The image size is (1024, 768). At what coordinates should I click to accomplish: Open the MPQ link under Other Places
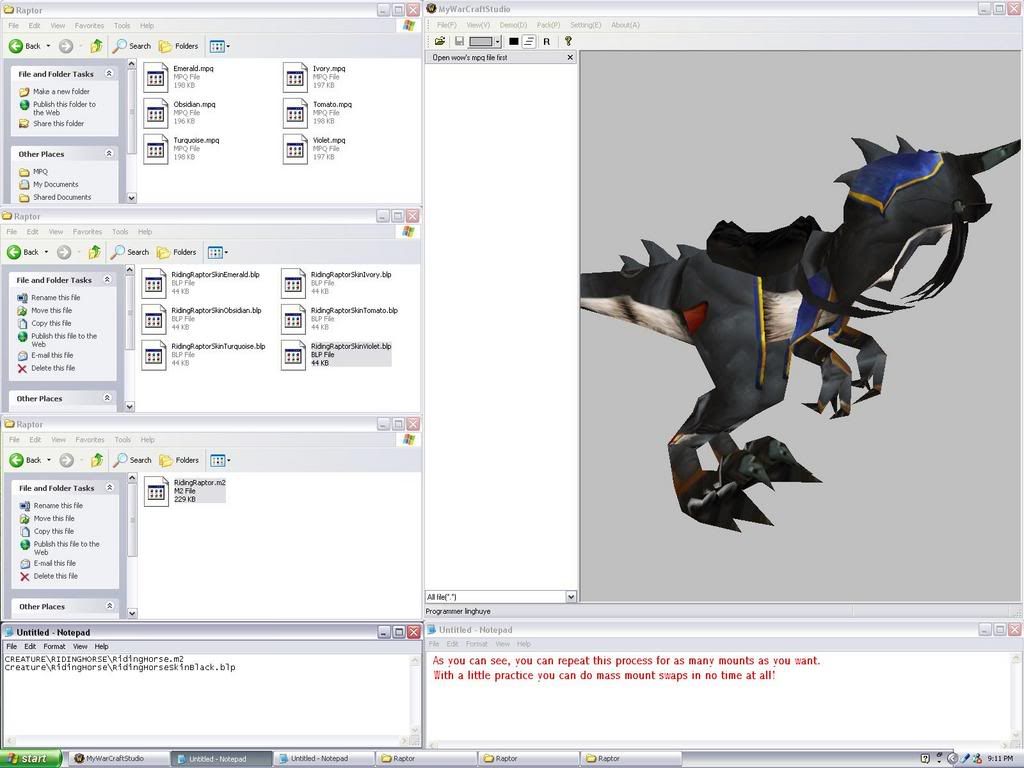(40, 172)
